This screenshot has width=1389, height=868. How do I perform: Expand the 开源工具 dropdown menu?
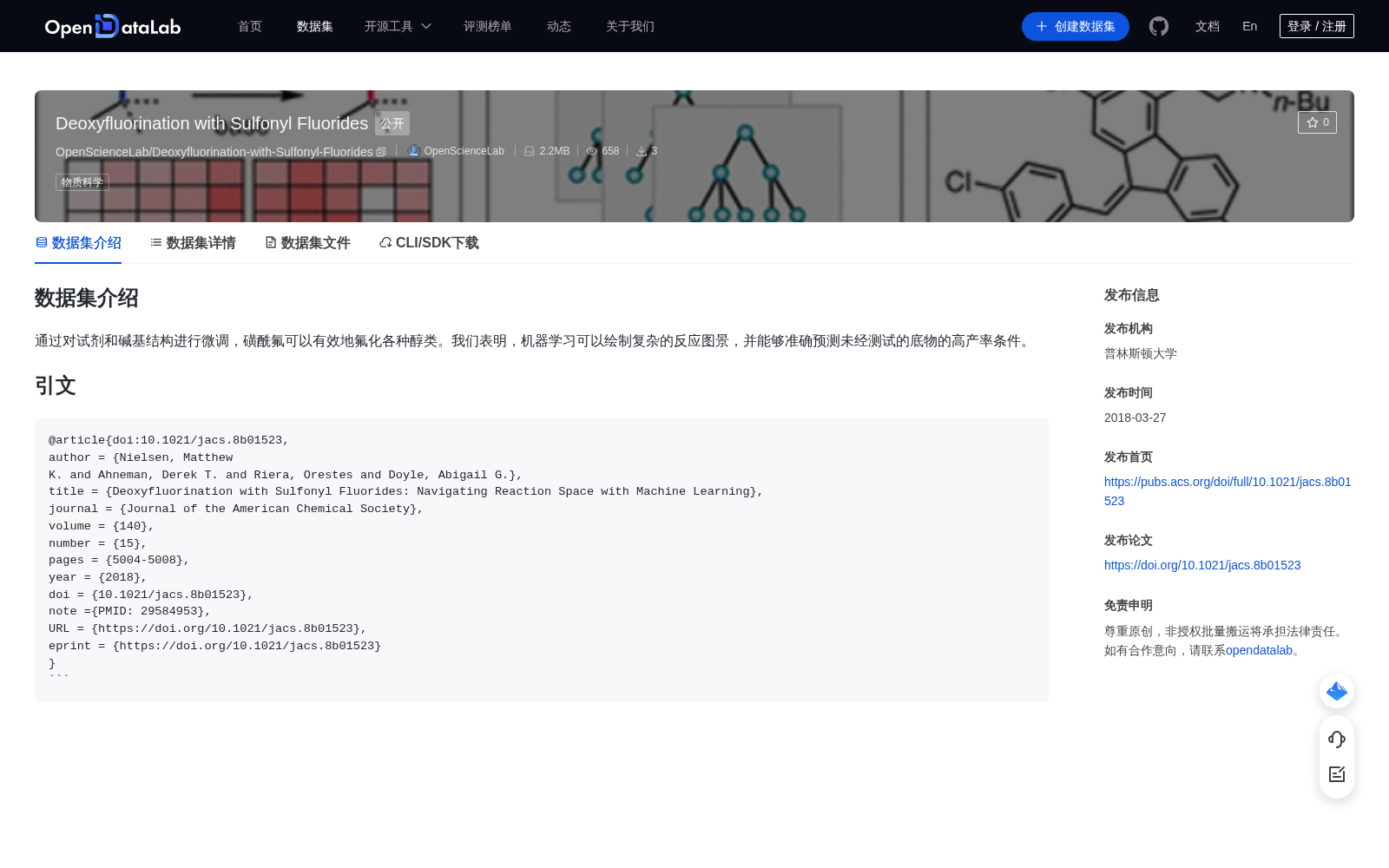398,26
